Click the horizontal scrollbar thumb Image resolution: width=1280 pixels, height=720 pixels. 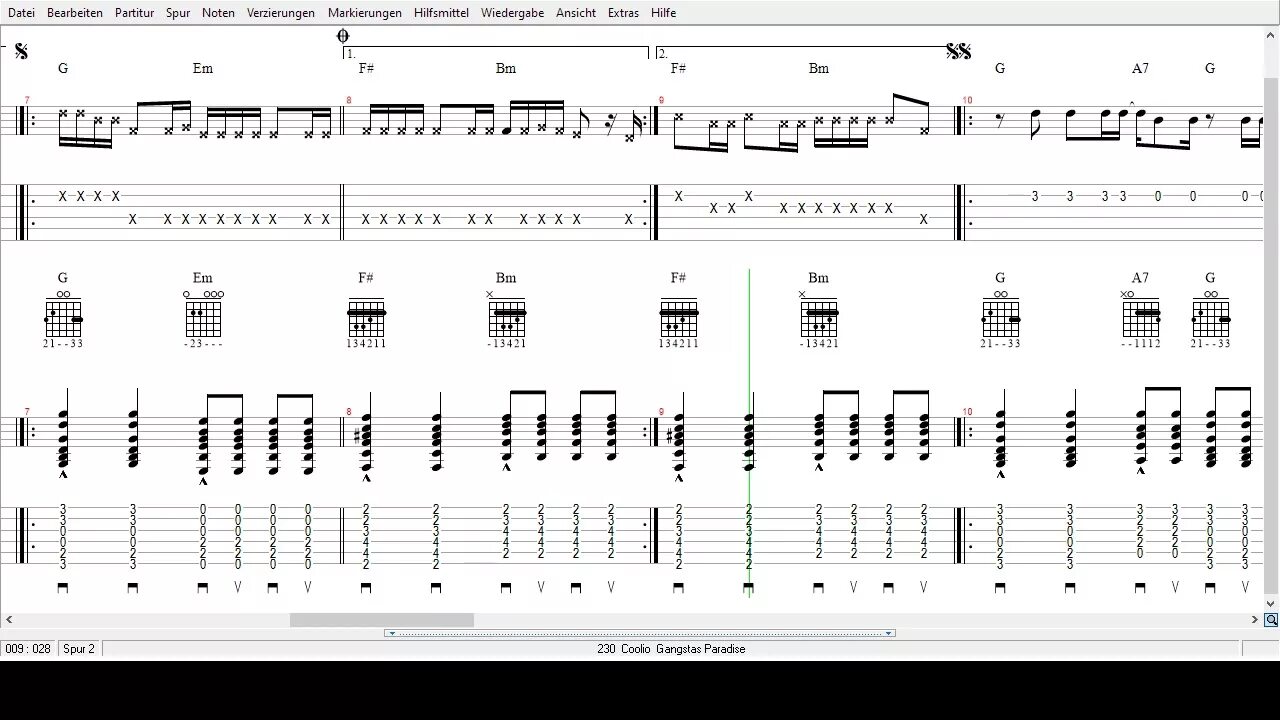(381, 620)
